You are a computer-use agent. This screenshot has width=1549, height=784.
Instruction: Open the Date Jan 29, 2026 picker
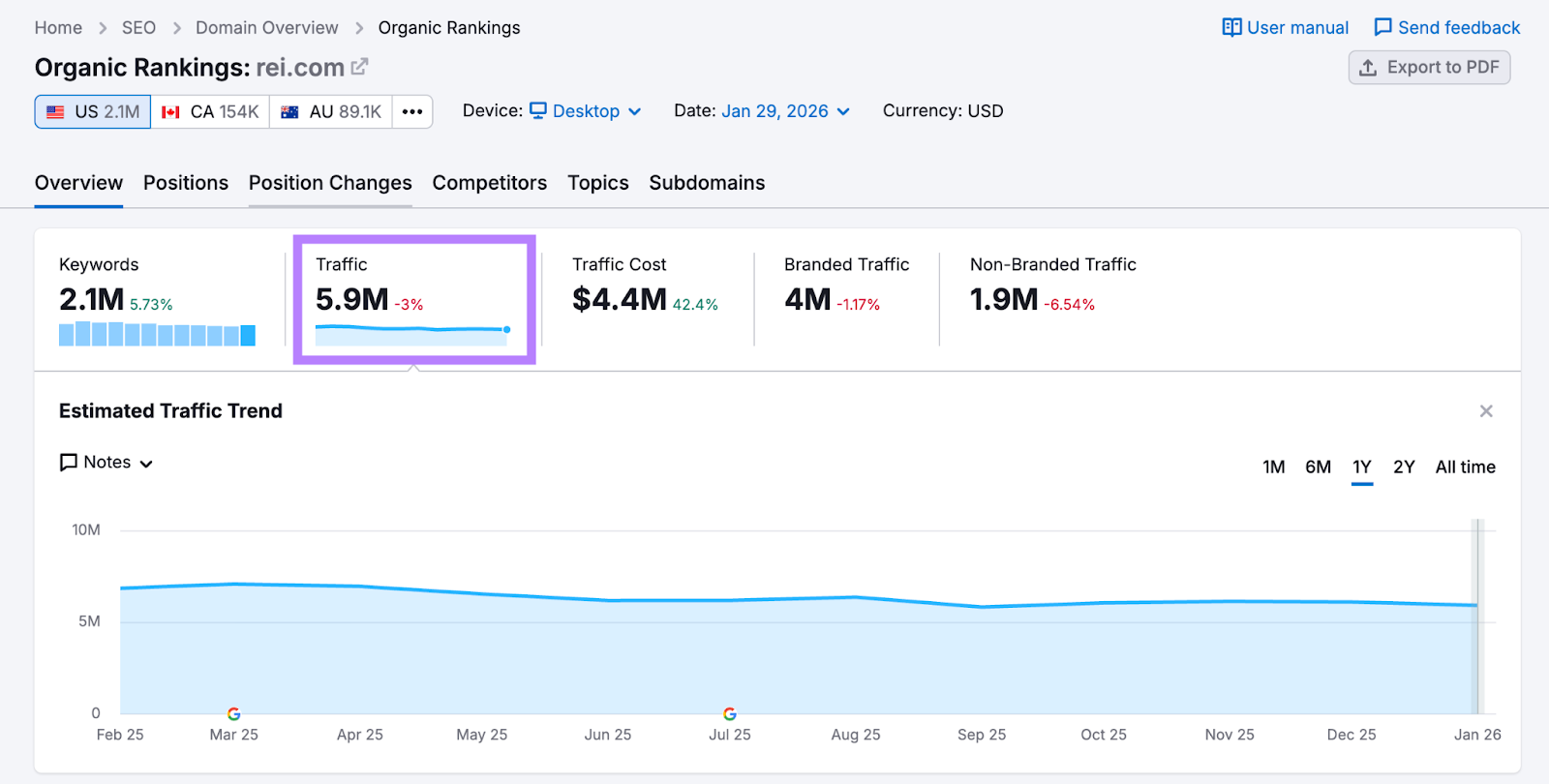[x=784, y=111]
